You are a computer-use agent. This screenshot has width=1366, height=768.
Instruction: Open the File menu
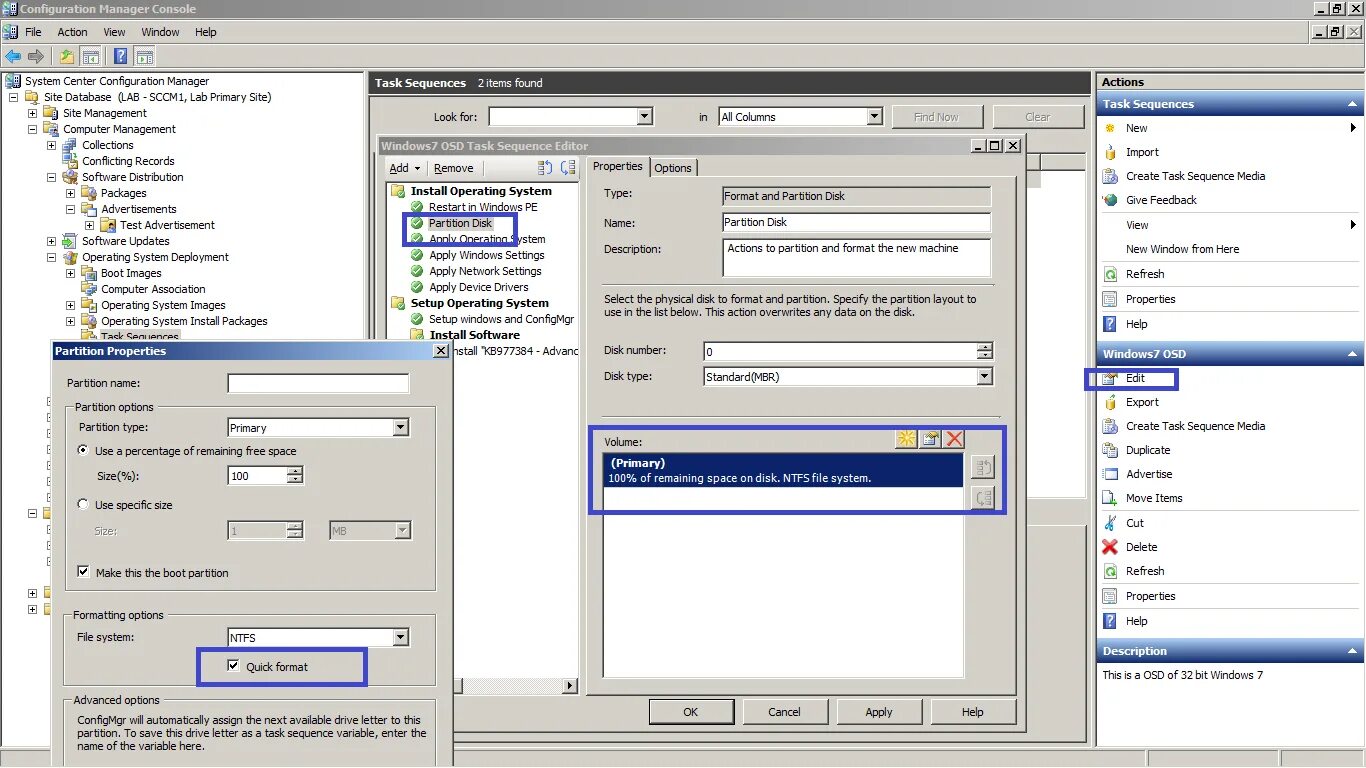[x=33, y=32]
